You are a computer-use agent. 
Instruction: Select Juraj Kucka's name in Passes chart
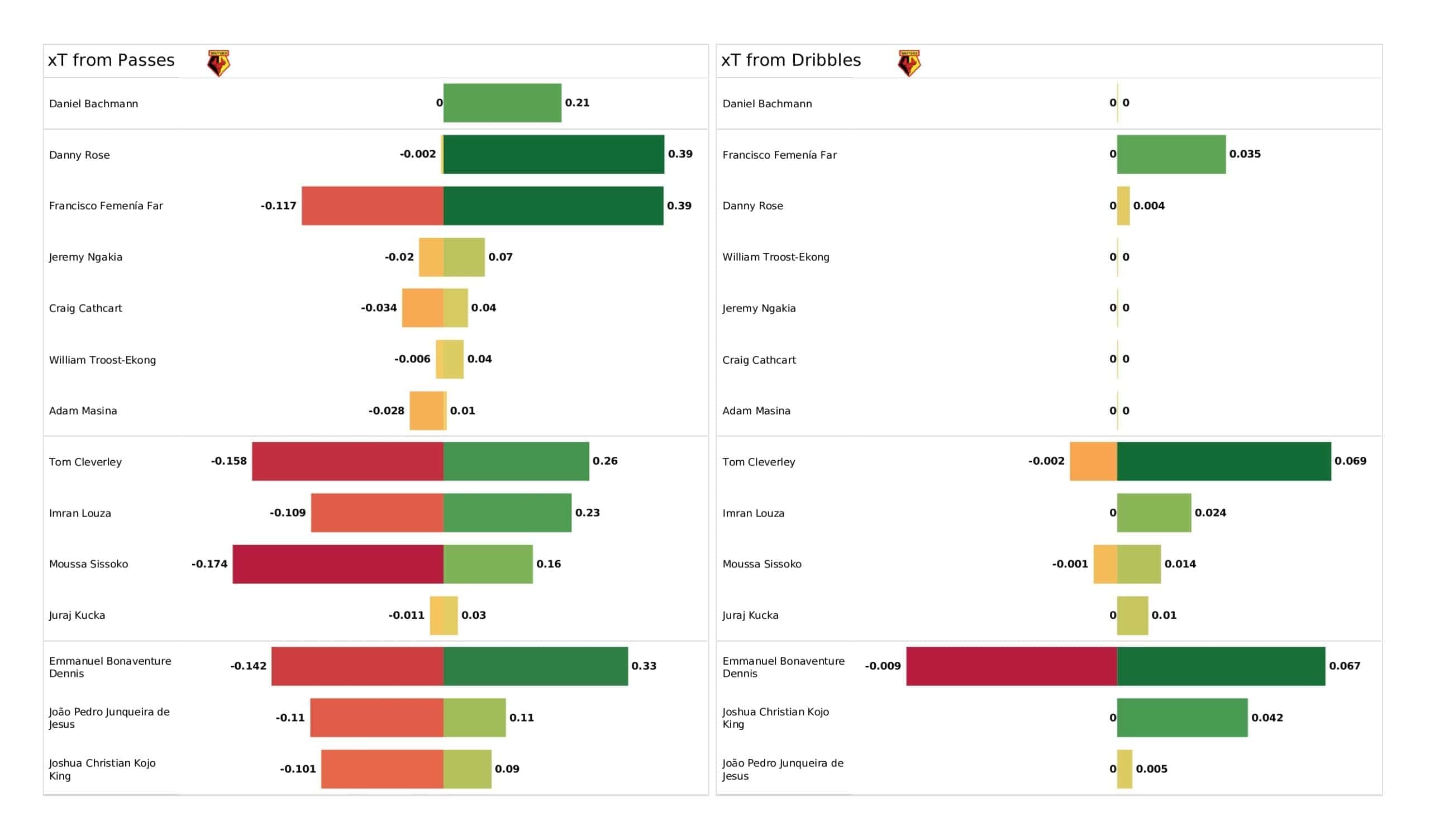click(77, 615)
